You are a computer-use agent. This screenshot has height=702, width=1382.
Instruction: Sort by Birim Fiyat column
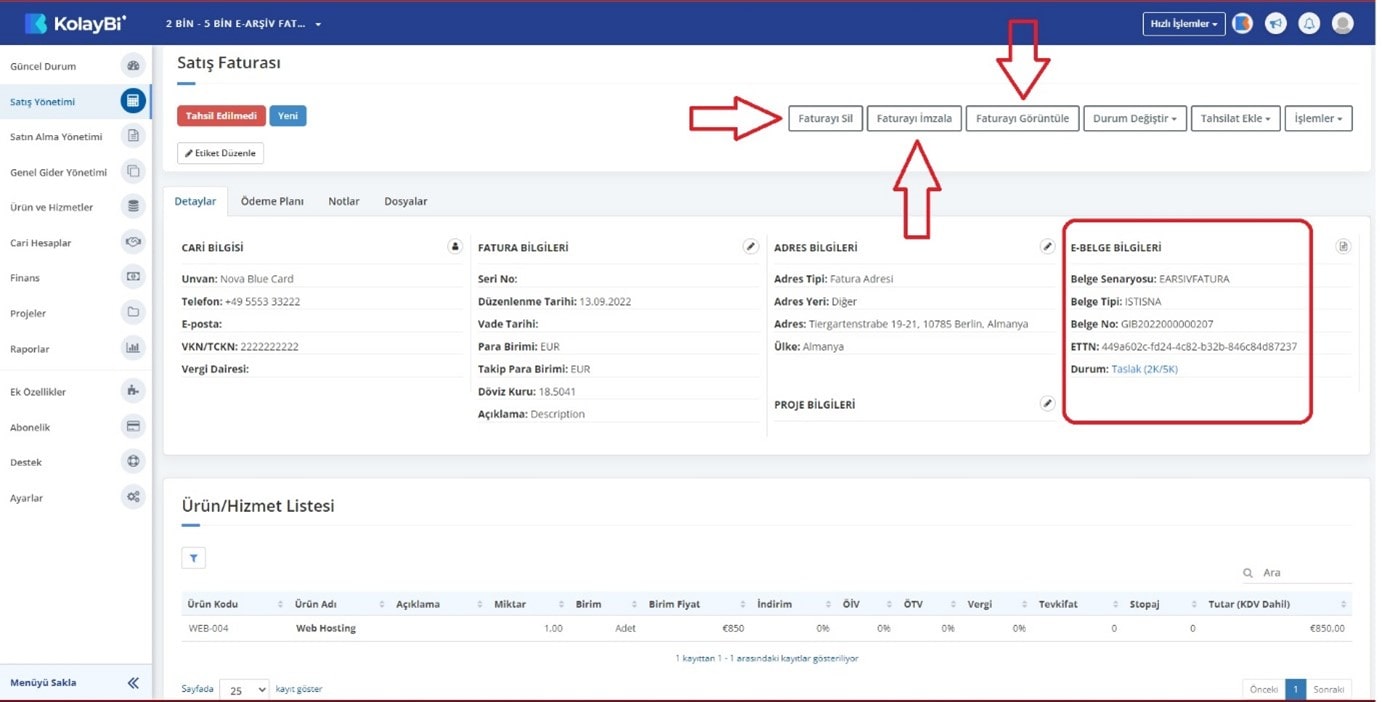pyautogui.click(x=696, y=604)
